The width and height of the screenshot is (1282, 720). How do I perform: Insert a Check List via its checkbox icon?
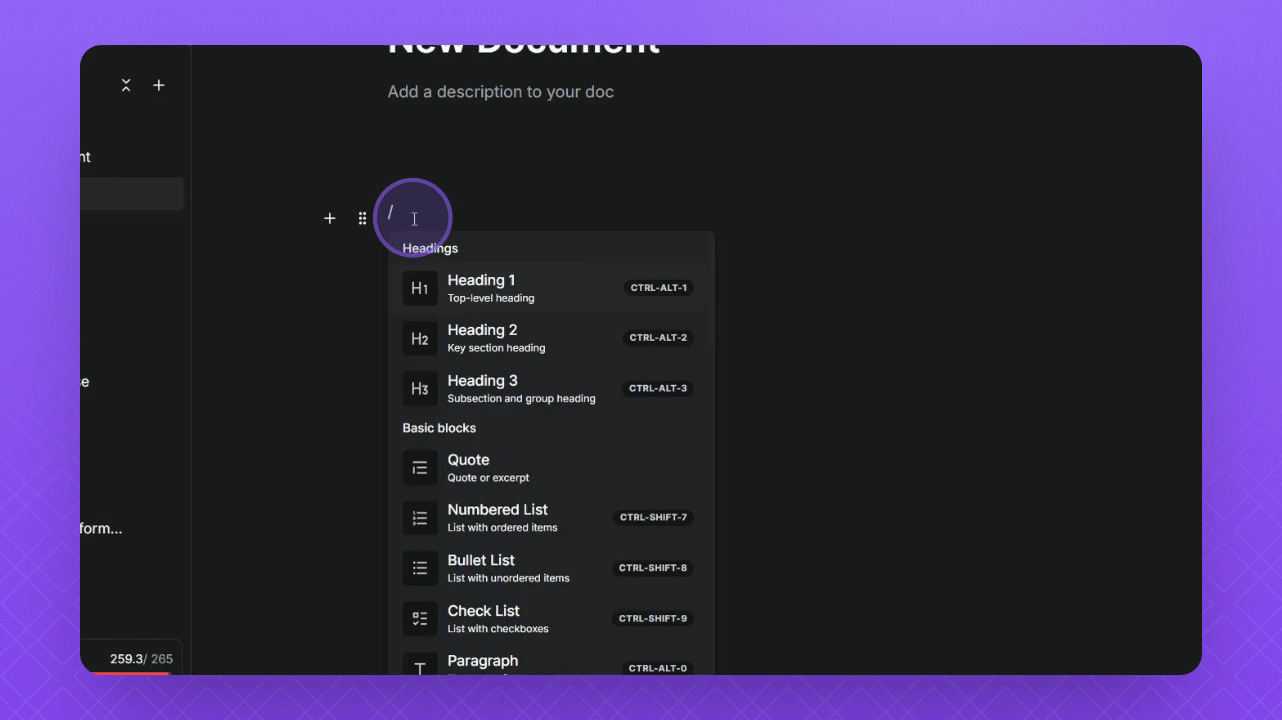[420, 618]
